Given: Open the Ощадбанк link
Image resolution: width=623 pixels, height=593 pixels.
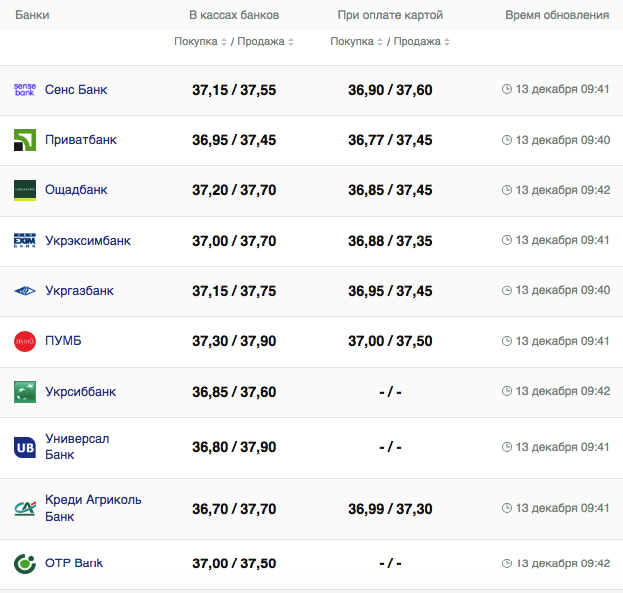Looking at the screenshot, I should (x=76, y=190).
